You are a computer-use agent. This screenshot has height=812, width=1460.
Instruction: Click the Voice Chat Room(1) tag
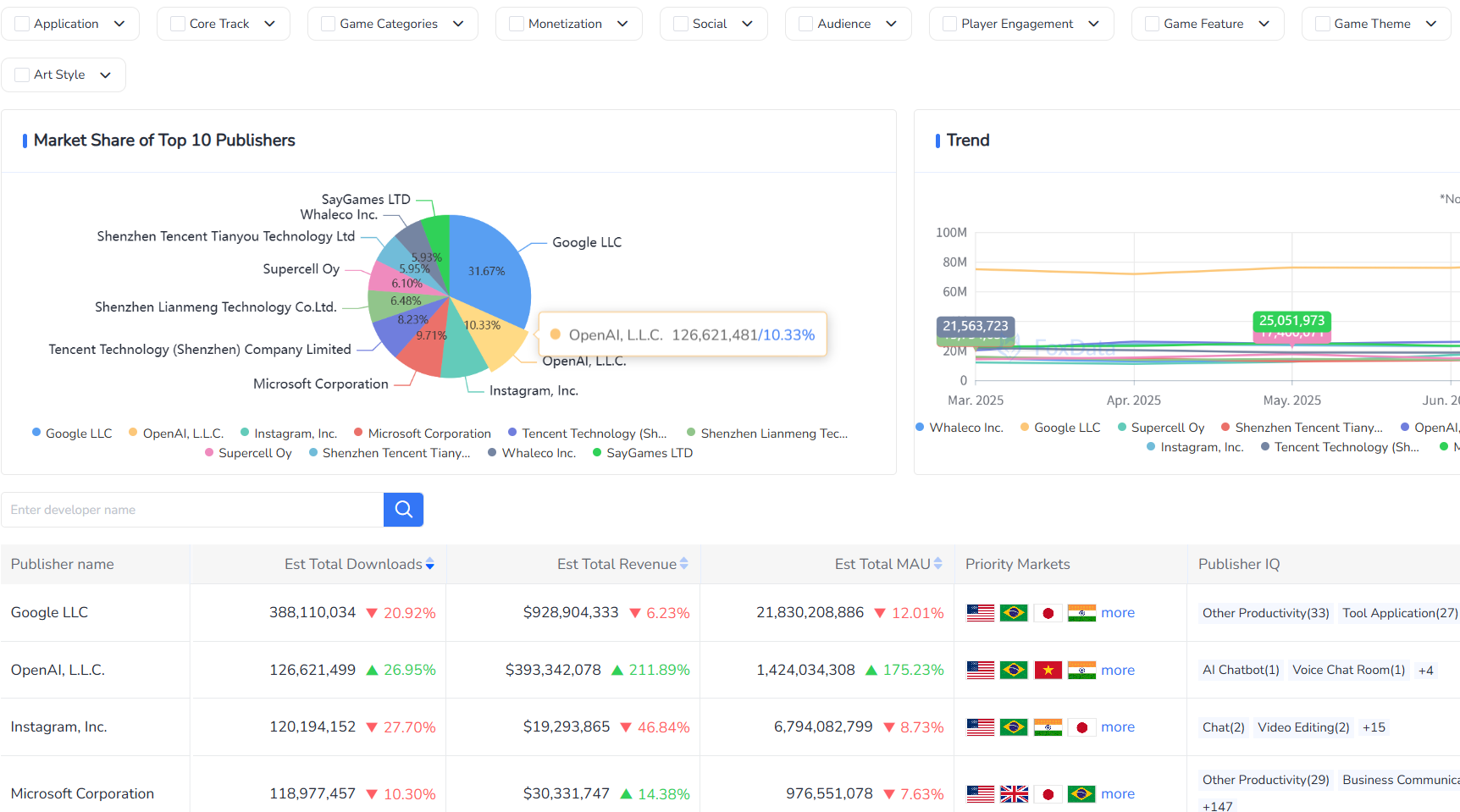[x=1349, y=671]
